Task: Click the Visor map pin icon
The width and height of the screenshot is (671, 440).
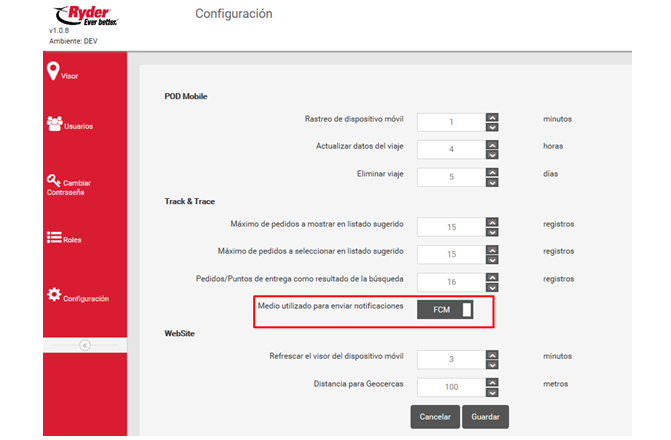Action: click(53, 71)
